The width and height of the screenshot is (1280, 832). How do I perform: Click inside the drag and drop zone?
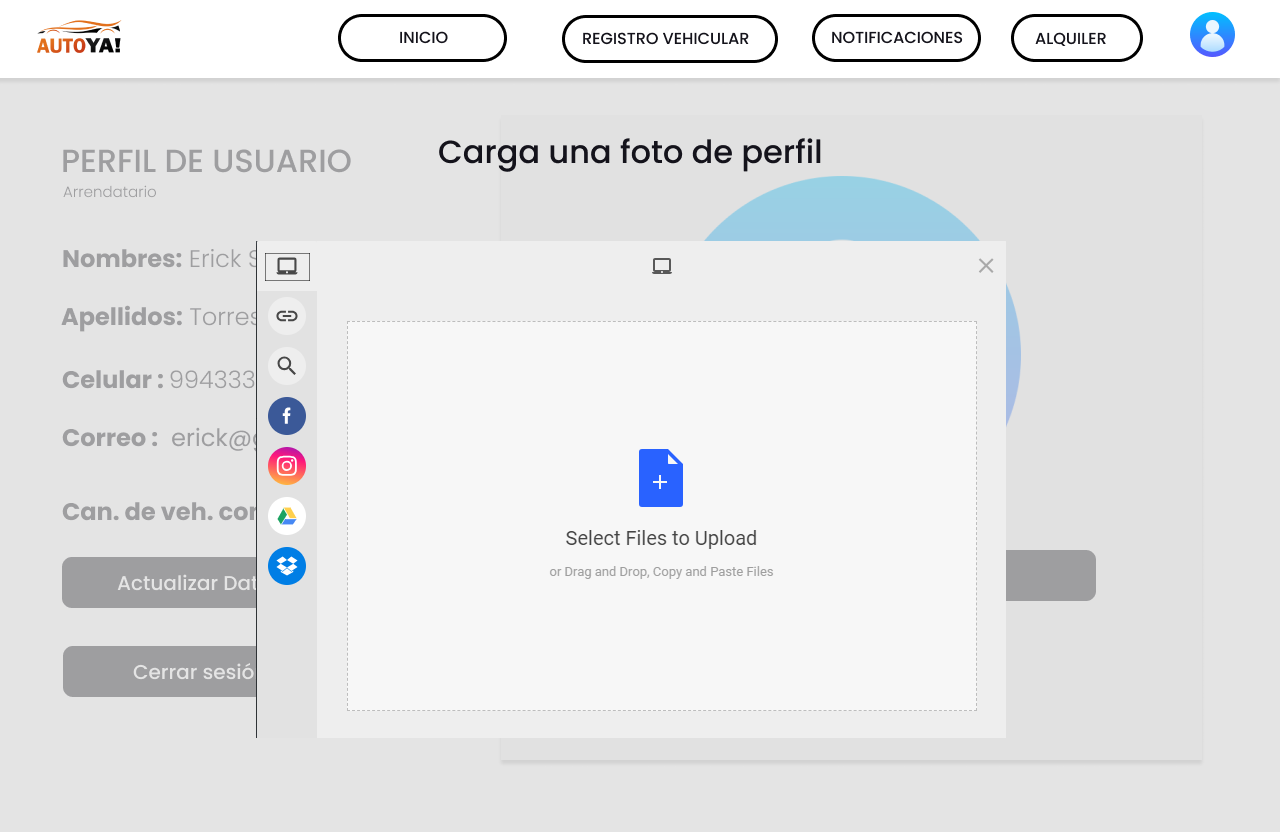point(662,516)
